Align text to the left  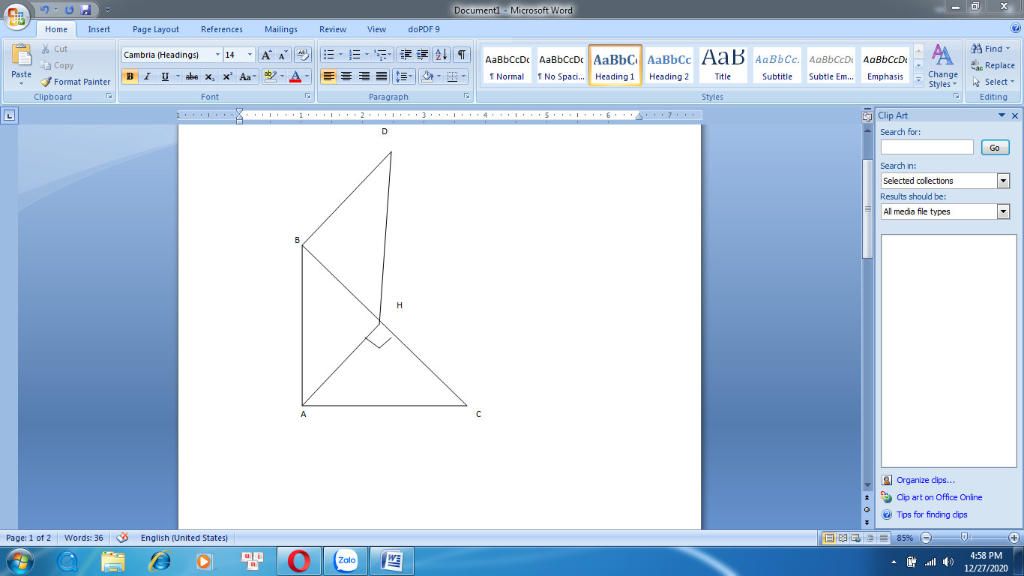point(328,76)
